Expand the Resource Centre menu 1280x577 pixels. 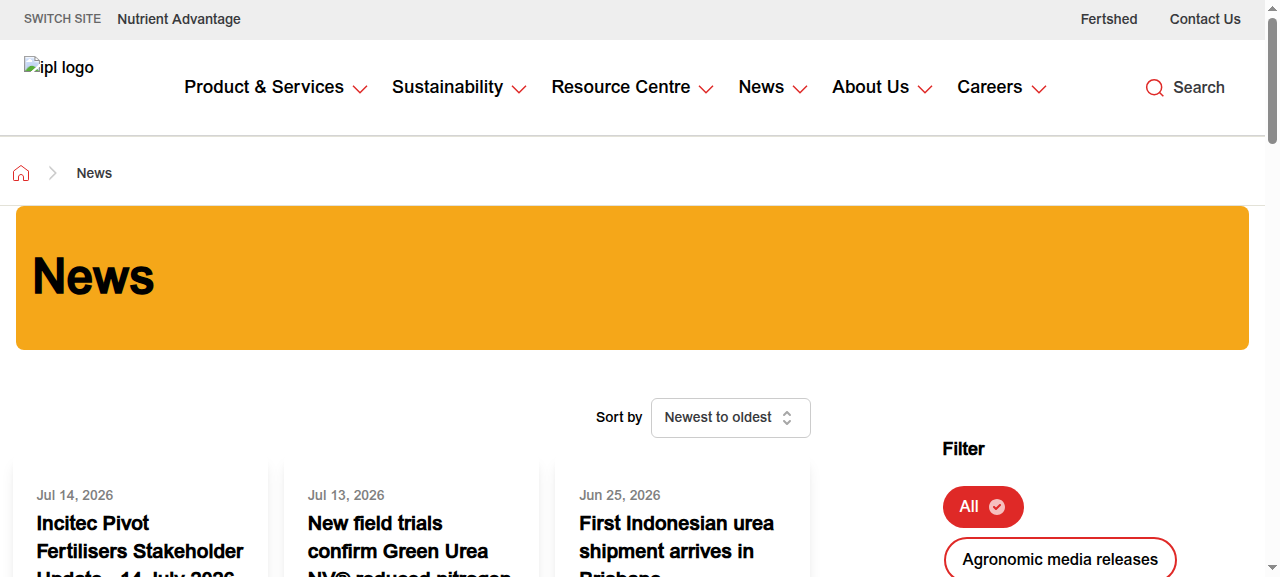coord(632,87)
